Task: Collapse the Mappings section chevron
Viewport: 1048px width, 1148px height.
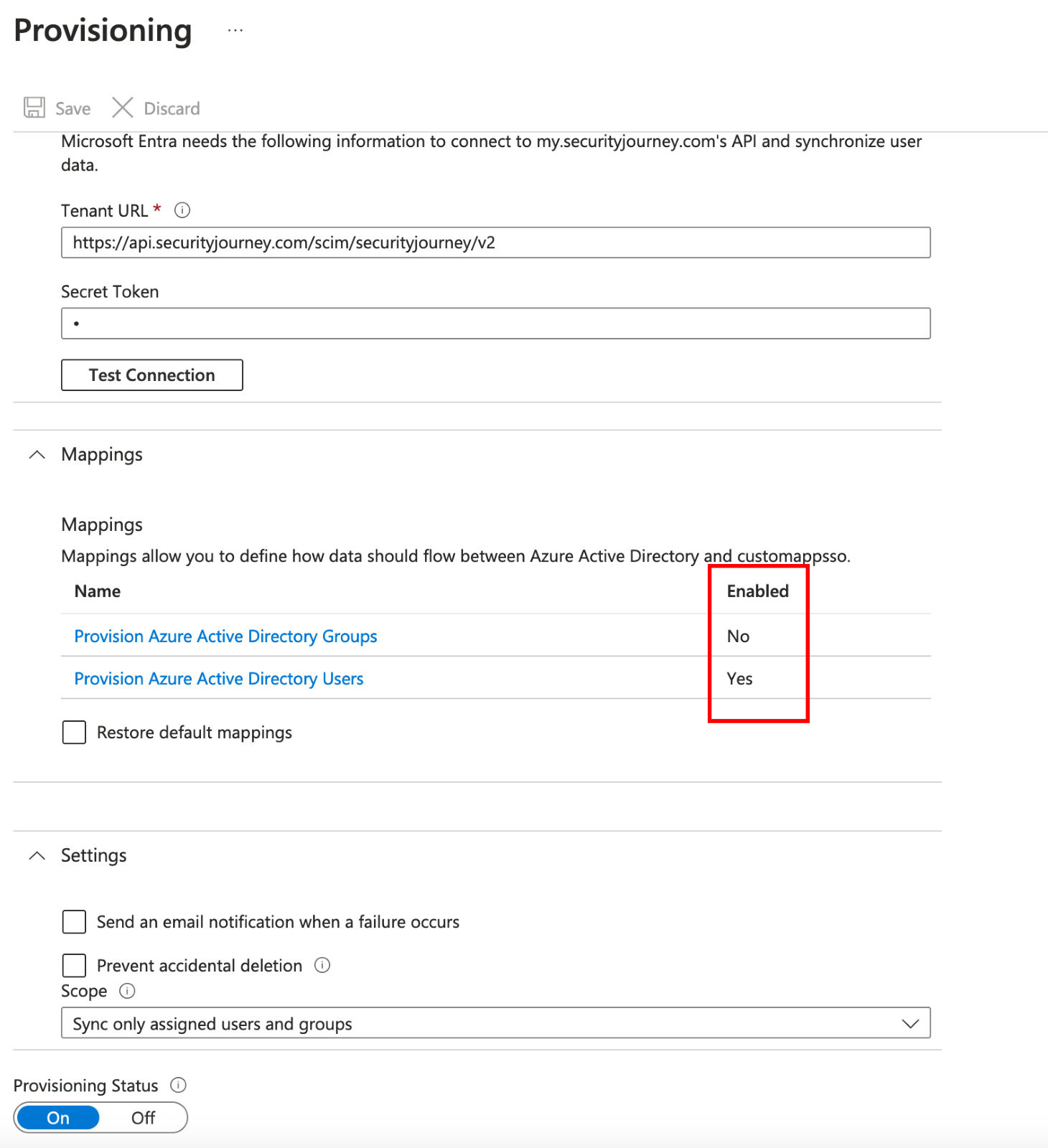Action: (x=37, y=455)
